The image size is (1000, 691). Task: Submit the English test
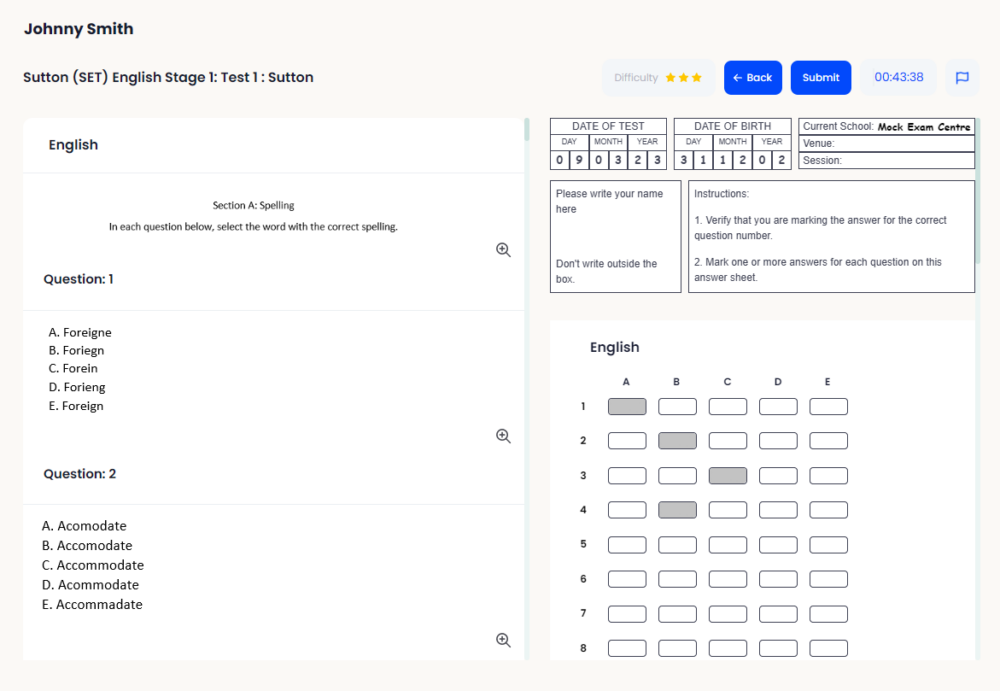[x=820, y=77]
